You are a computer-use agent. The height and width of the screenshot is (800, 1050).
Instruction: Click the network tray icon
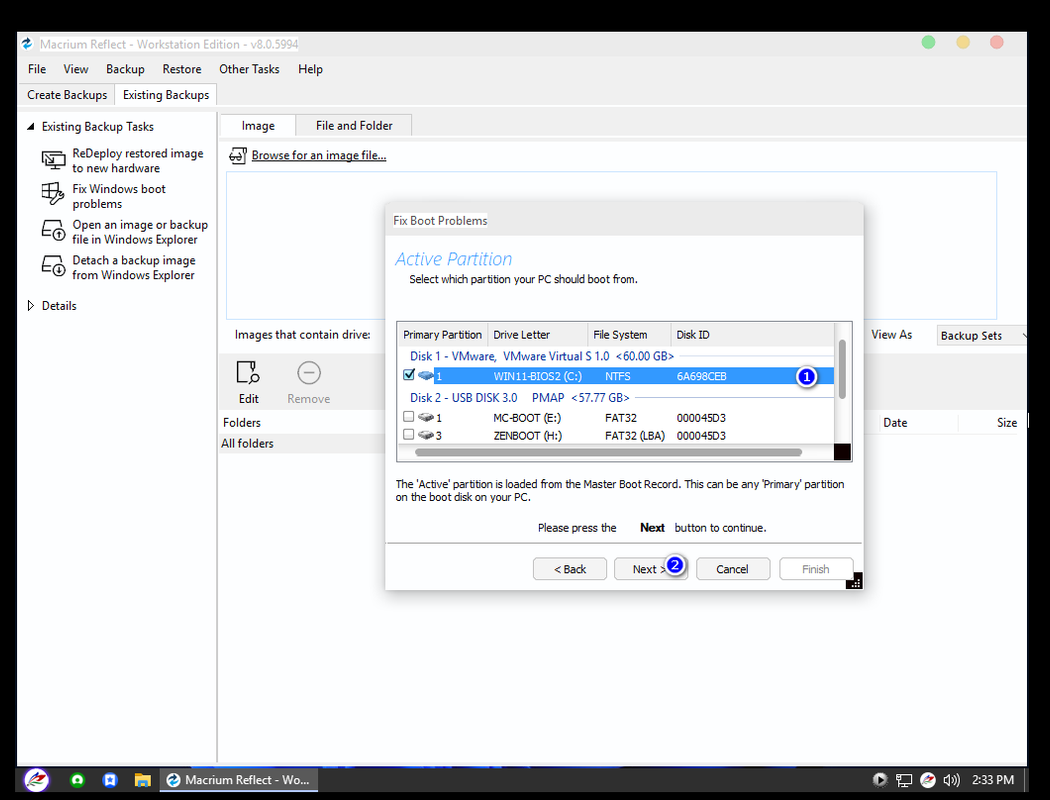tap(904, 780)
